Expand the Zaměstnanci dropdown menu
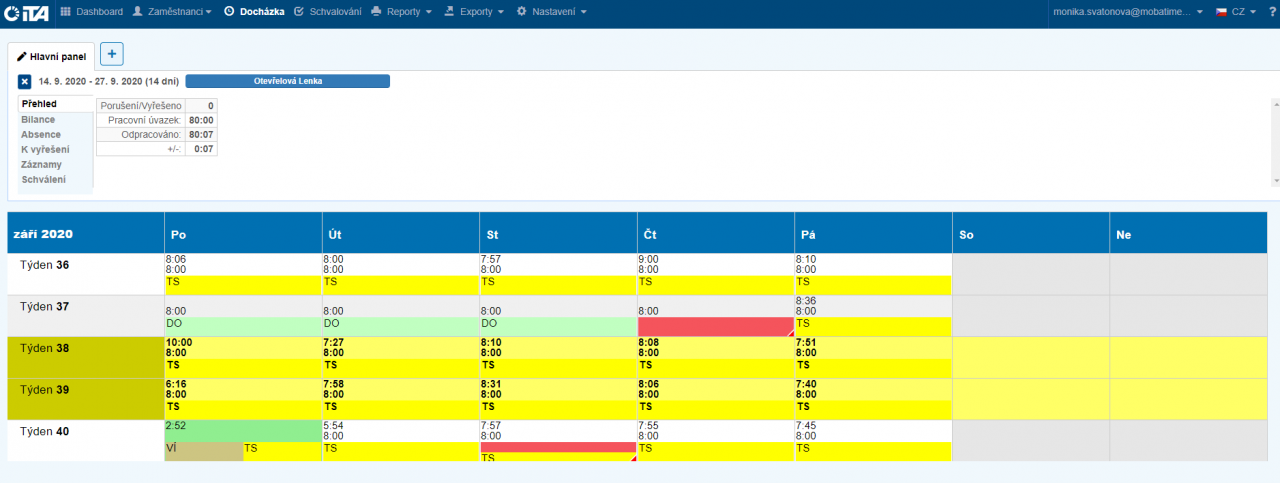The width and height of the screenshot is (1280, 483). click(172, 12)
